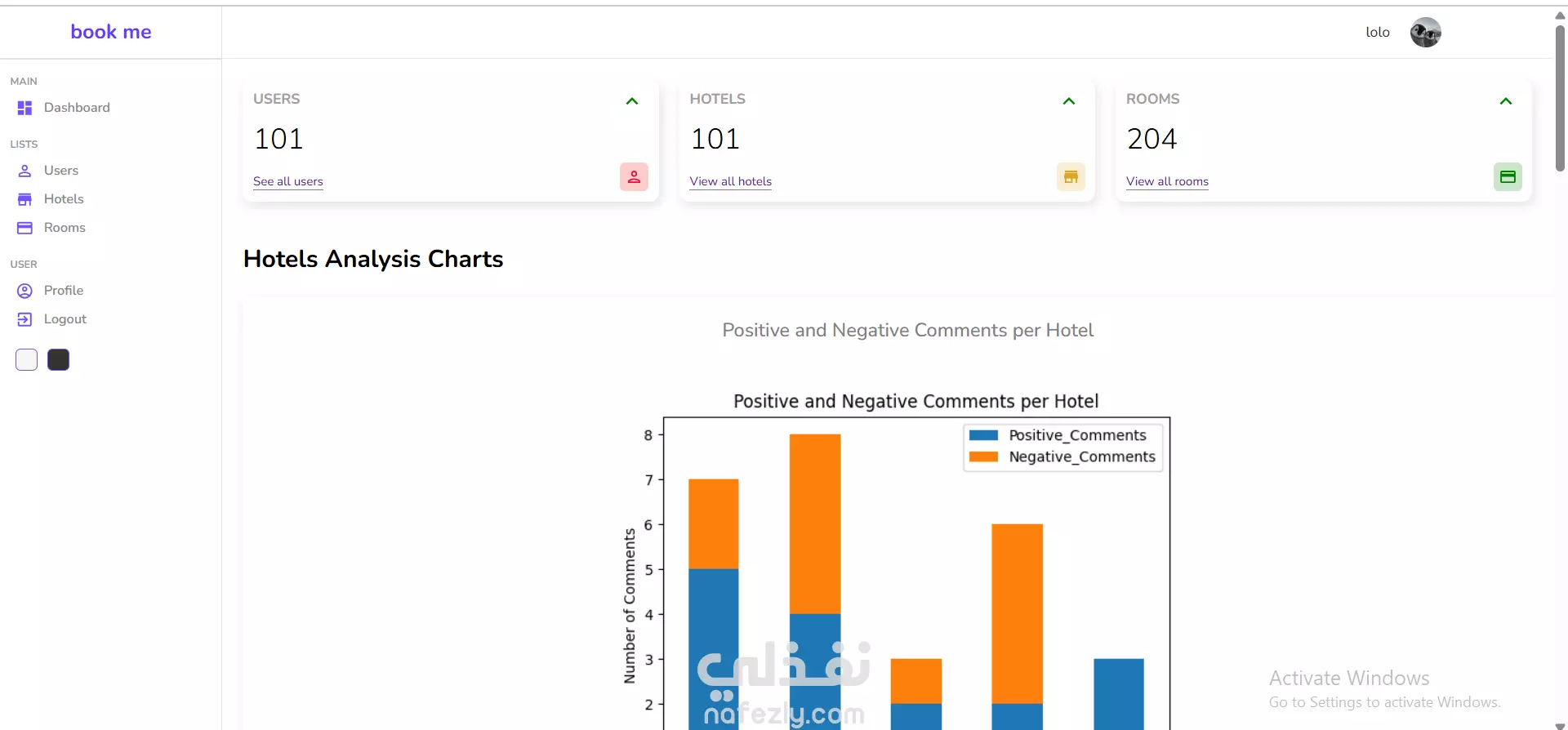Click the HOTELS card title

point(718,99)
